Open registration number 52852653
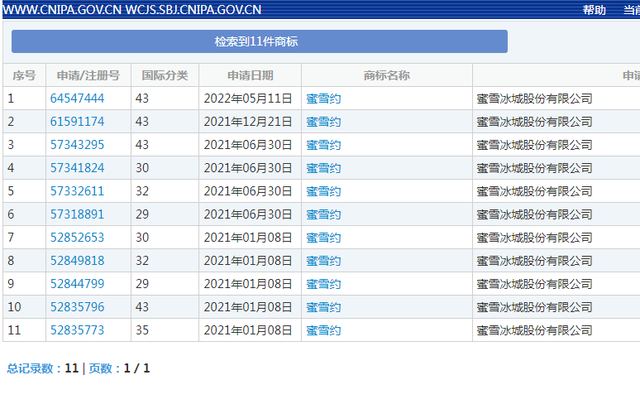The height and width of the screenshot is (404, 640). click(77, 238)
